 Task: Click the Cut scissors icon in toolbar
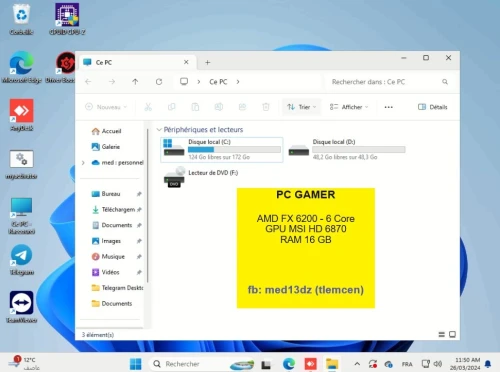point(148,107)
